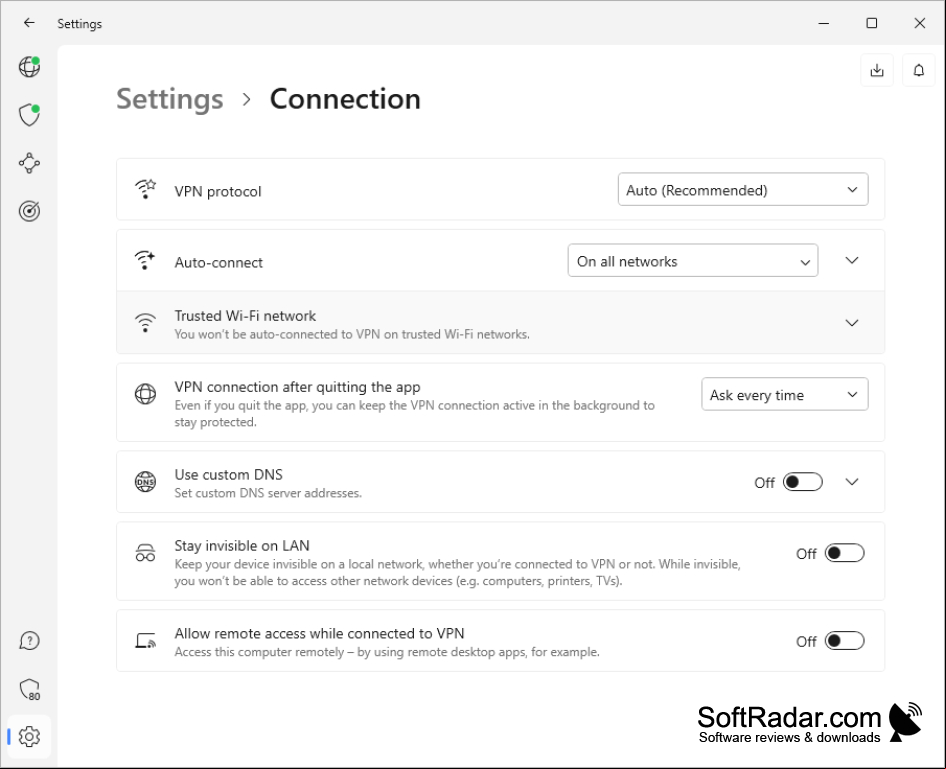The width and height of the screenshot is (946, 769).
Task: Open the VPN globe icon in sidebar
Action: point(29,66)
